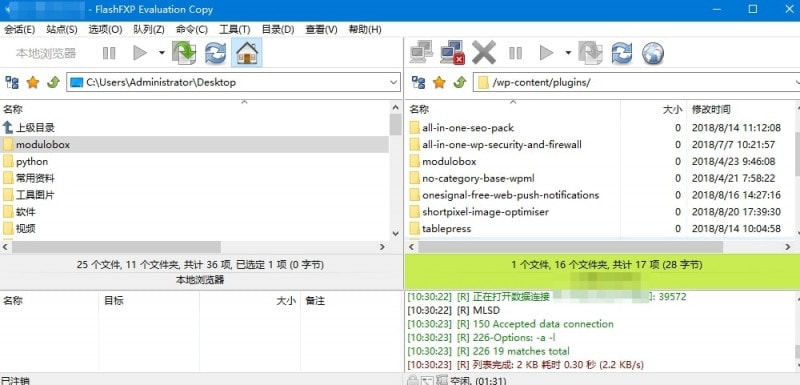Open the 帮助(H) menu
Viewport: 800px width, 385px height.
coord(365,30)
